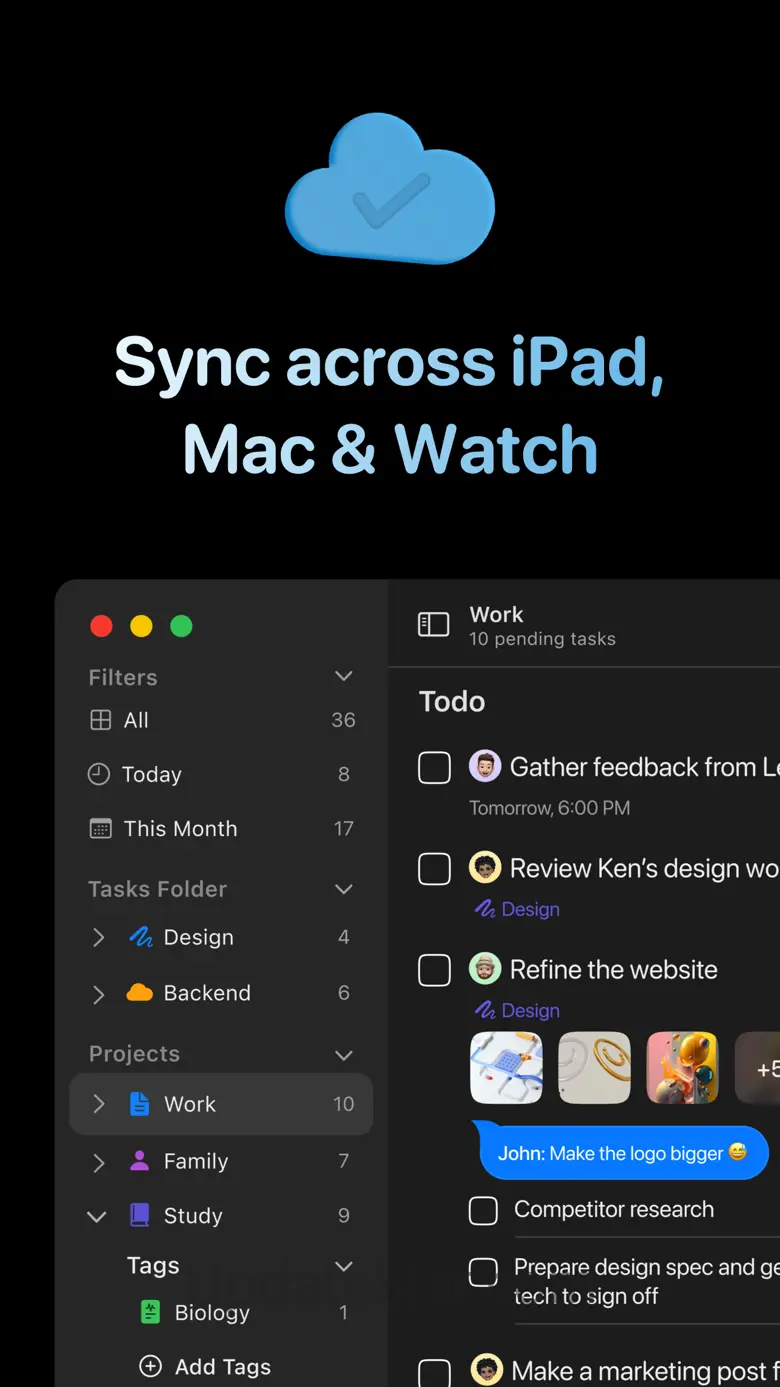The image size is (780, 1387).
Task: Click the This Month calendar icon
Action: (x=100, y=828)
